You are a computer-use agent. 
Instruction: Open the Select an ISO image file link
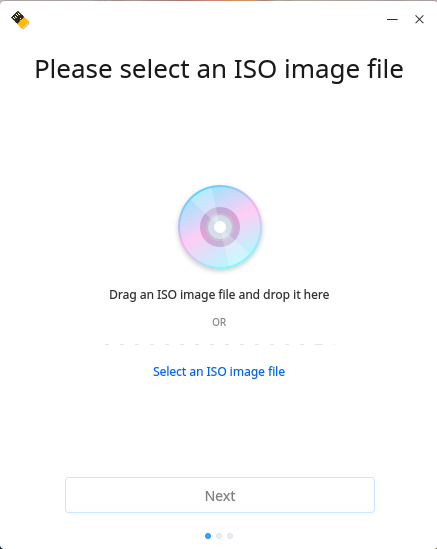219,371
